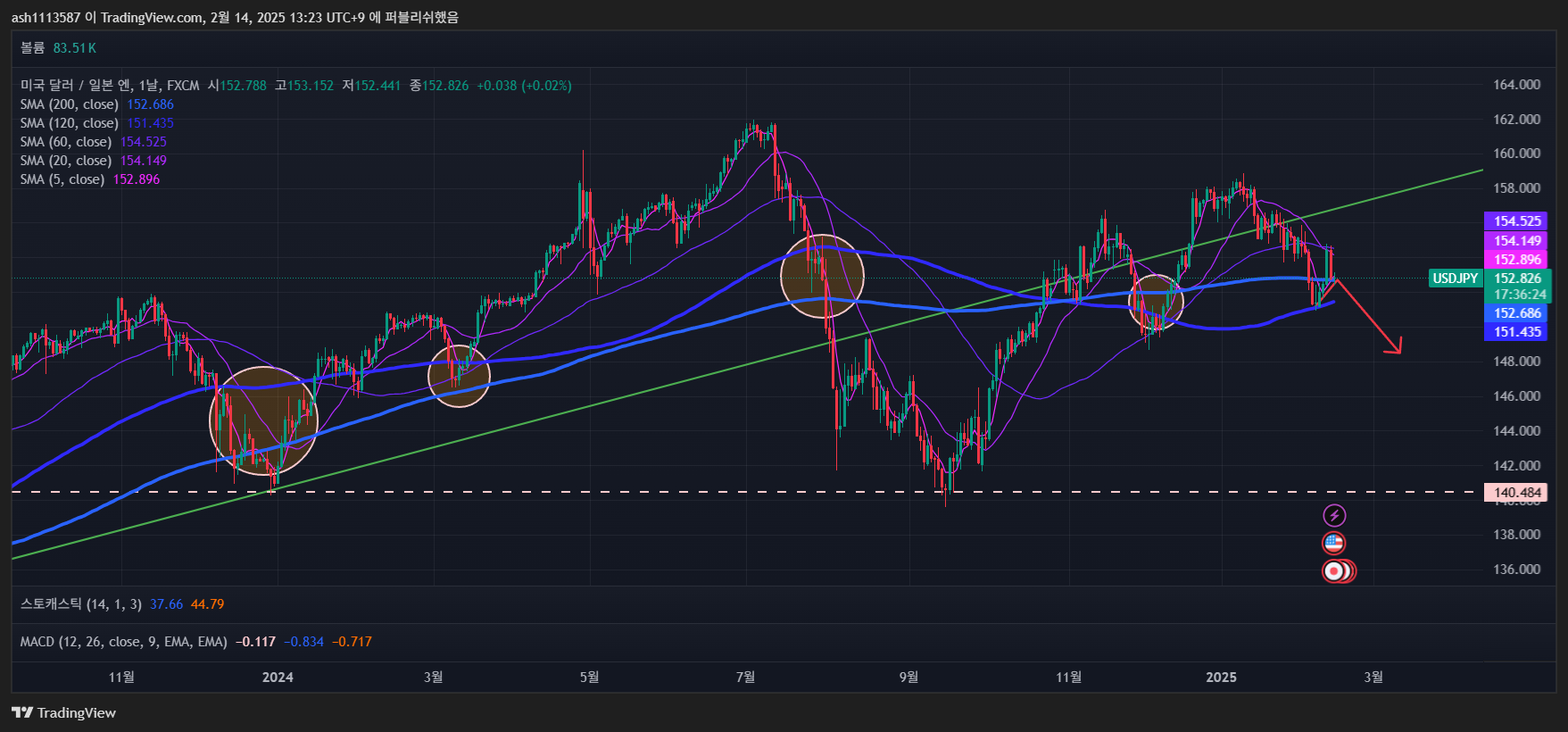Viewport: 1568px width, 732px height.
Task: Click the USDJPY symbol tag on price axis
Action: coord(1455,279)
